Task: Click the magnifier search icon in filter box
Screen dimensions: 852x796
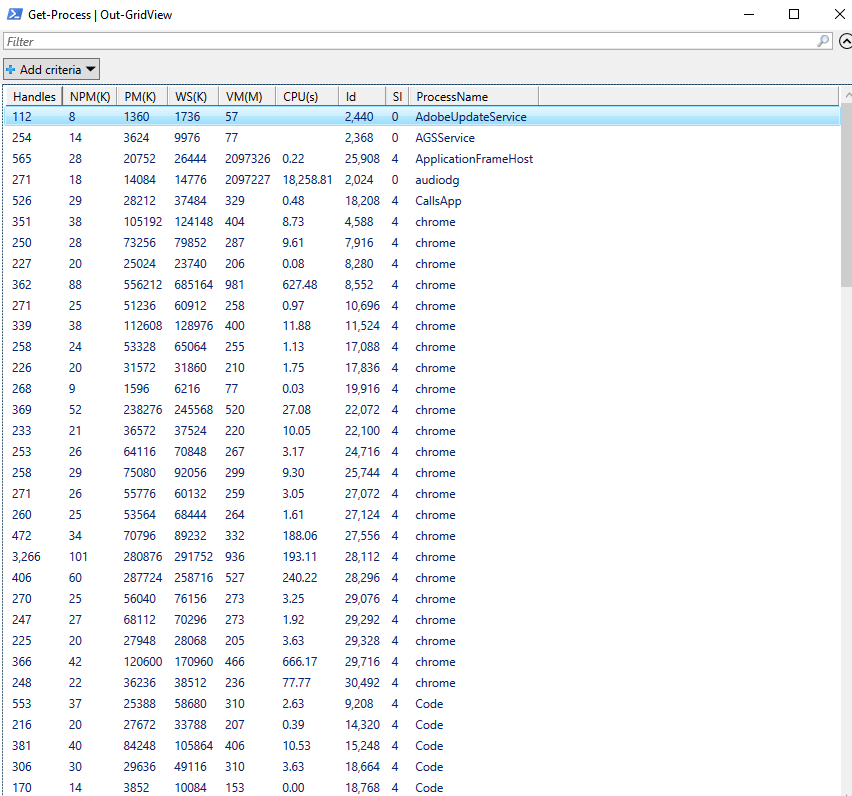Action: tap(823, 41)
